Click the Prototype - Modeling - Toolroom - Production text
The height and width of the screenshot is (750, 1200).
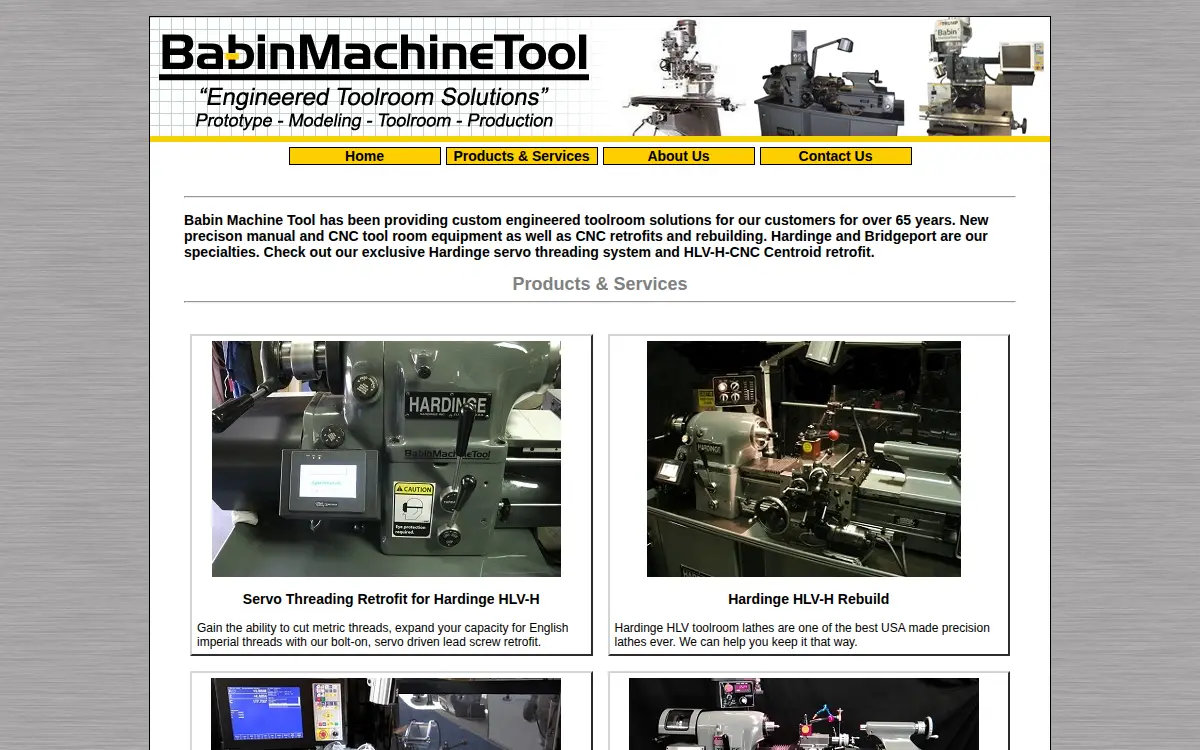coord(374,121)
